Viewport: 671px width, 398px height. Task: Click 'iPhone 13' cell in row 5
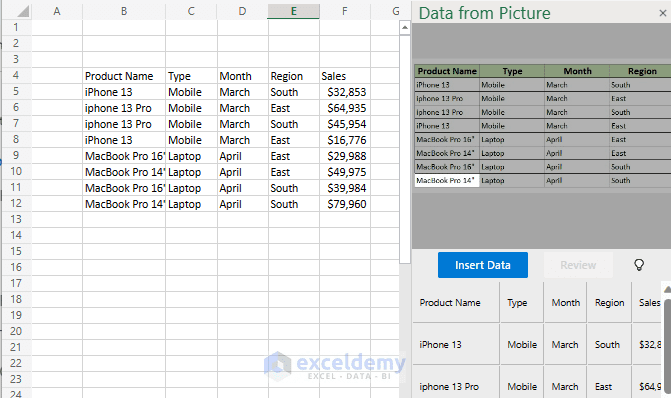coord(124,92)
